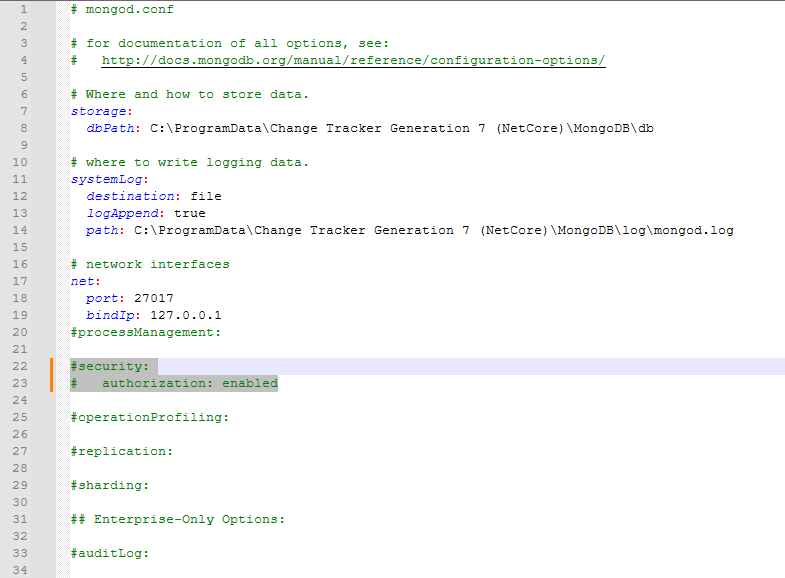785x578 pixels.
Task: Click the authorization: enabled comment text
Action: pyautogui.click(x=190, y=383)
